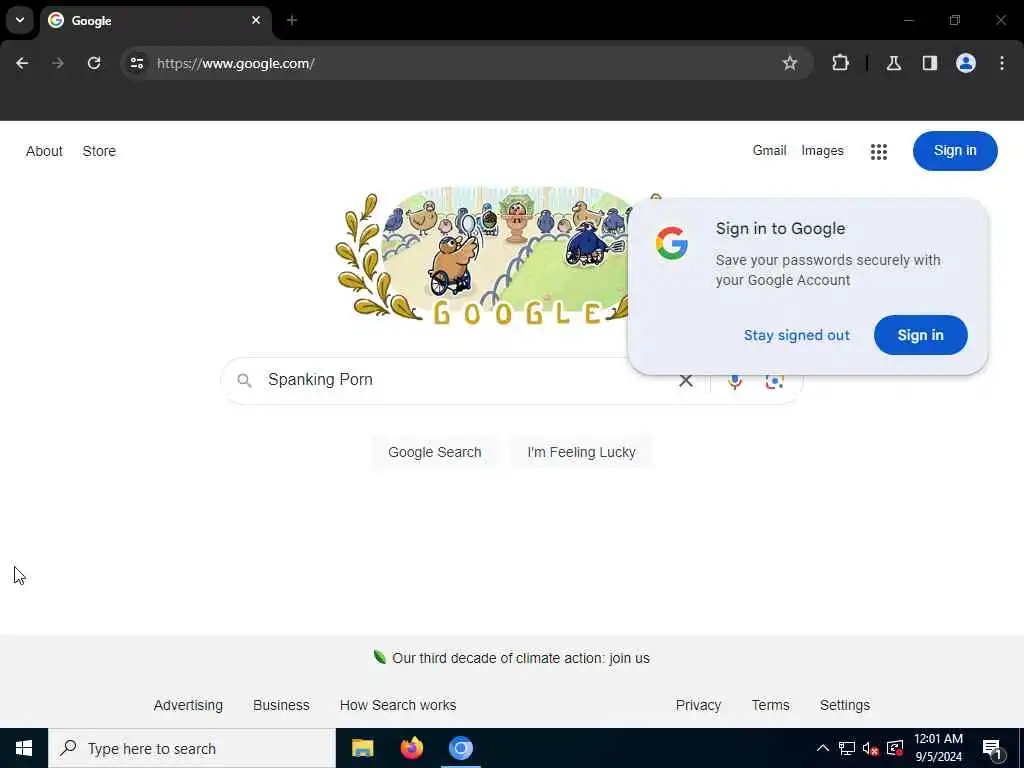Open How Search works link
The width and height of the screenshot is (1024, 768).
click(x=398, y=705)
